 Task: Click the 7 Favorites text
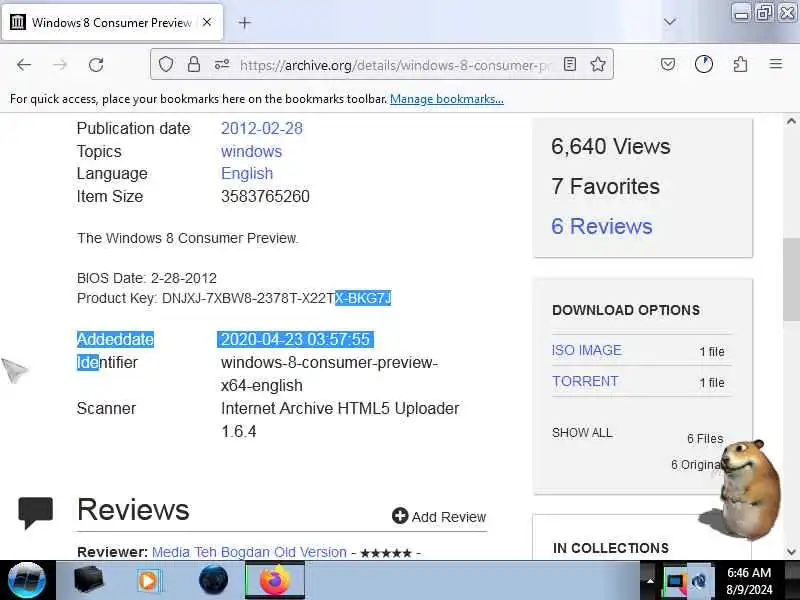pos(606,186)
